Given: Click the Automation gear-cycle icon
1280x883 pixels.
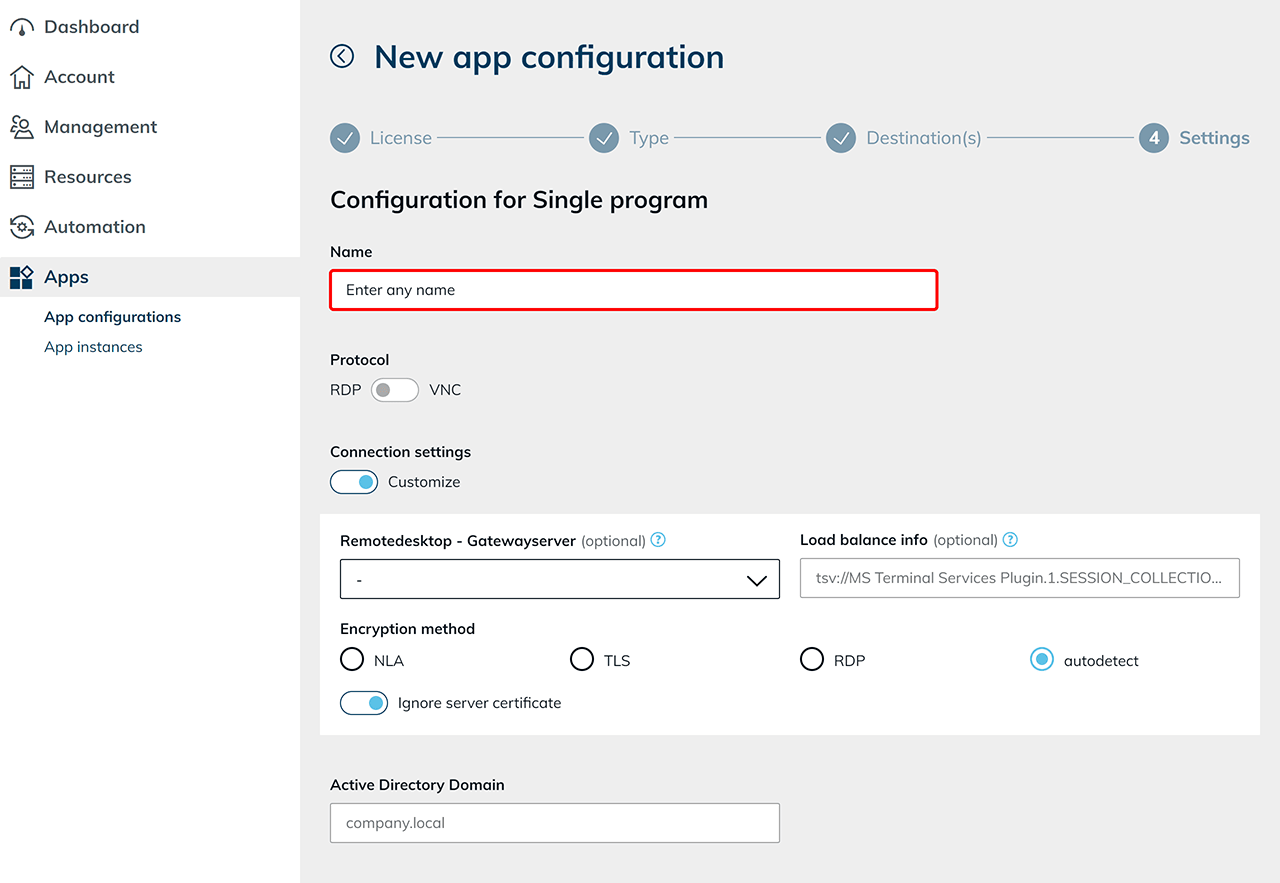Looking at the screenshot, I should click(21, 227).
